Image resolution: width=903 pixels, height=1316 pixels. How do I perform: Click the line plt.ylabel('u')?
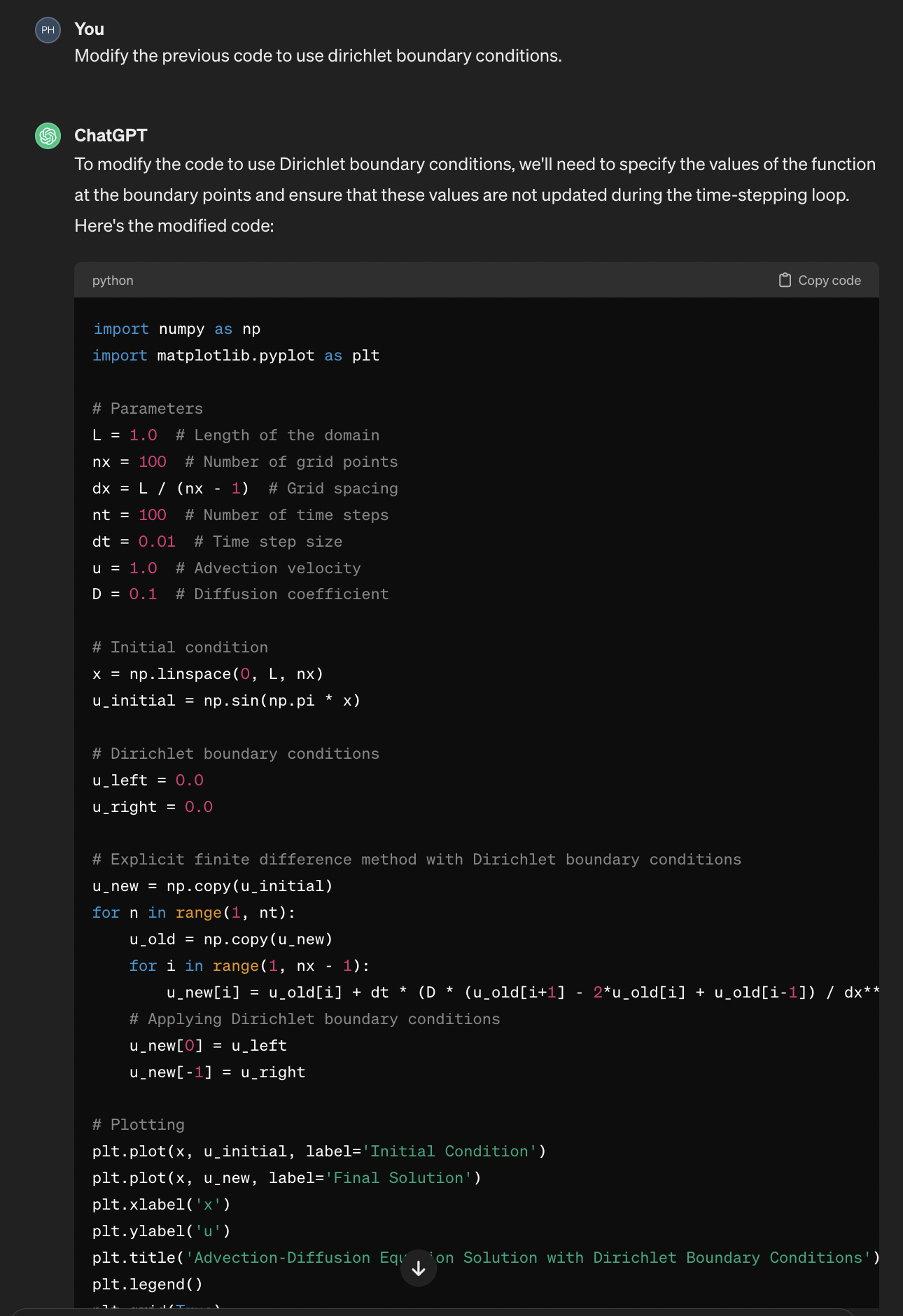[162, 1231]
